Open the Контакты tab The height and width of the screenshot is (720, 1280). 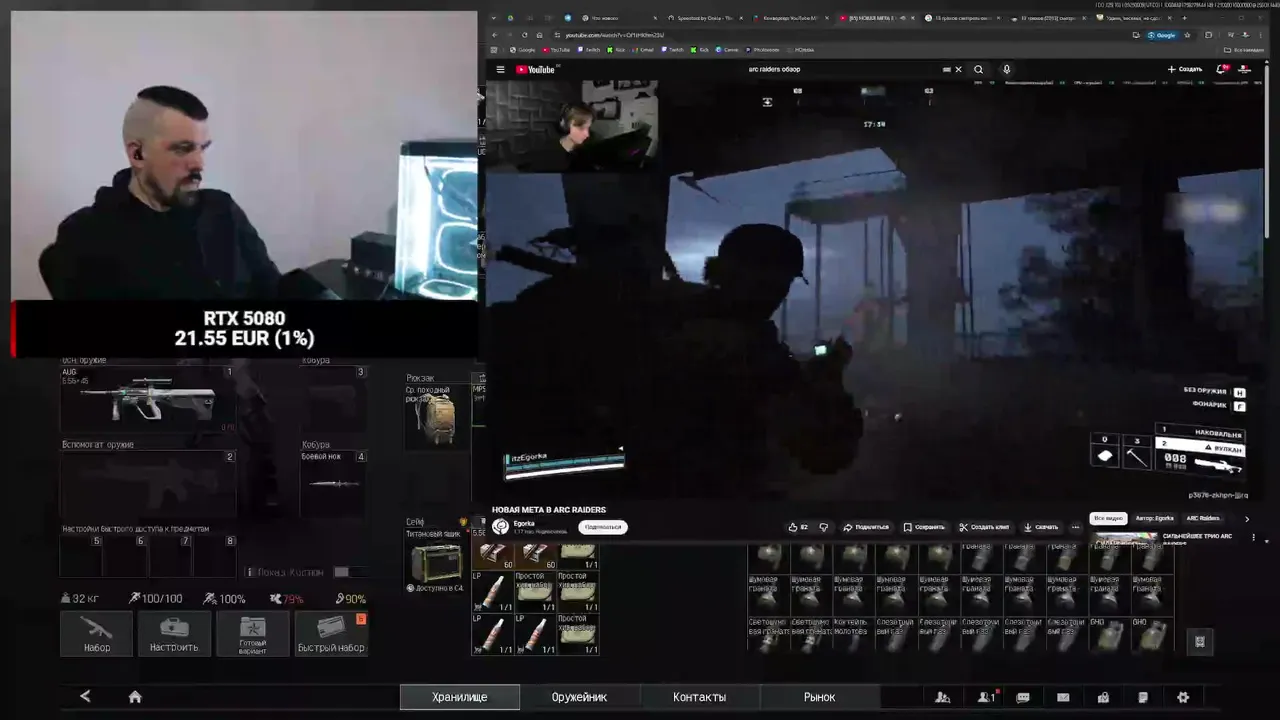pos(699,697)
